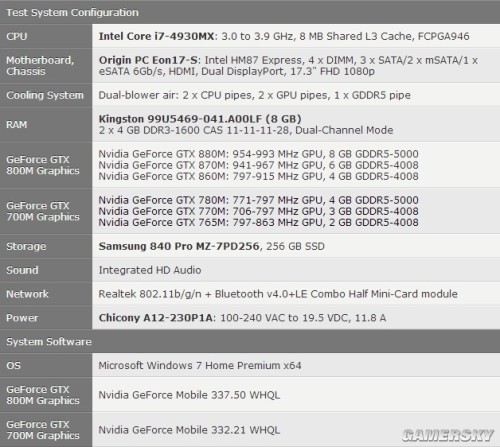Select the Motherboard, Chassis label
The height and width of the screenshot is (447, 500).
(40, 66)
